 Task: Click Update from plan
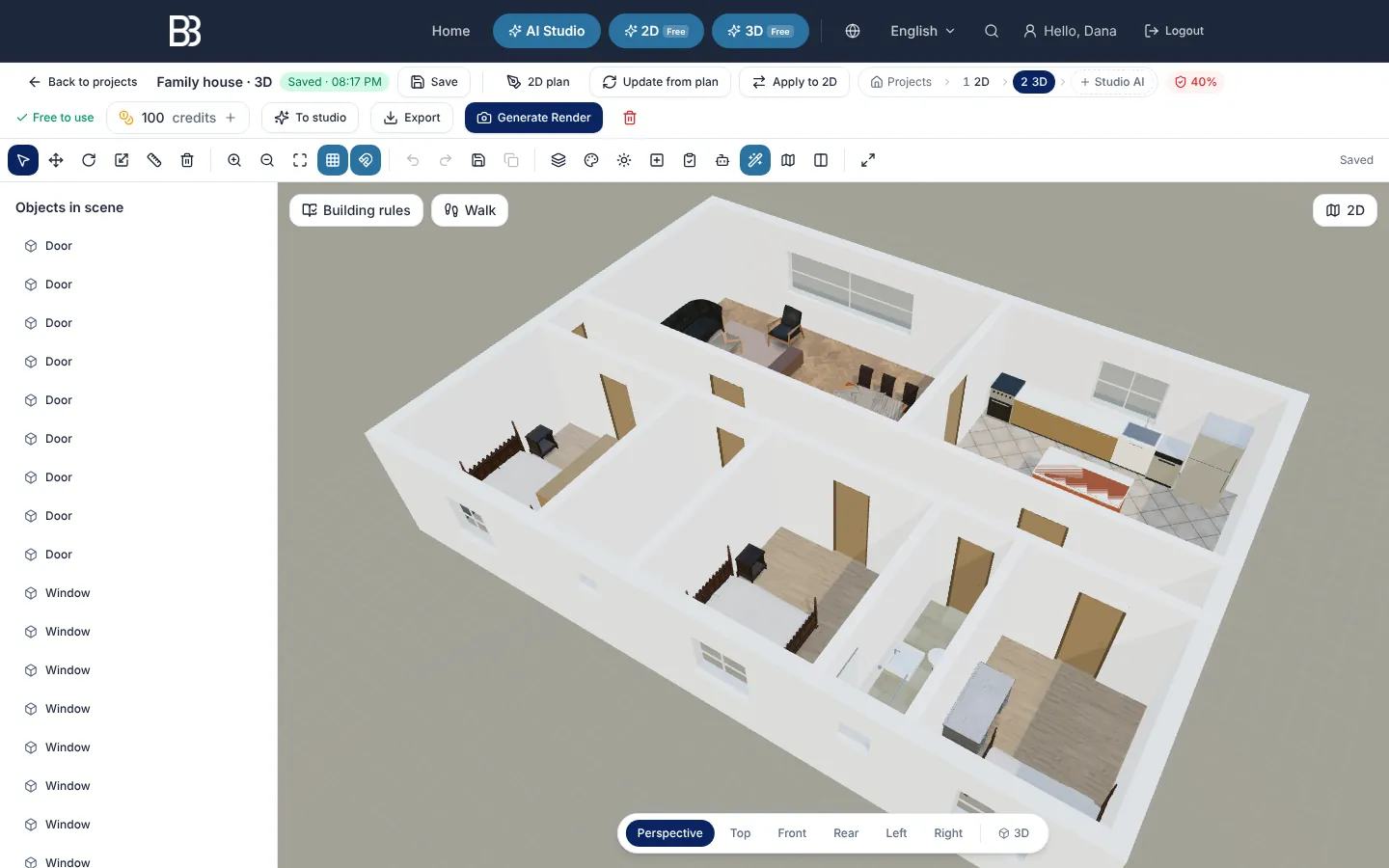pyautogui.click(x=661, y=82)
